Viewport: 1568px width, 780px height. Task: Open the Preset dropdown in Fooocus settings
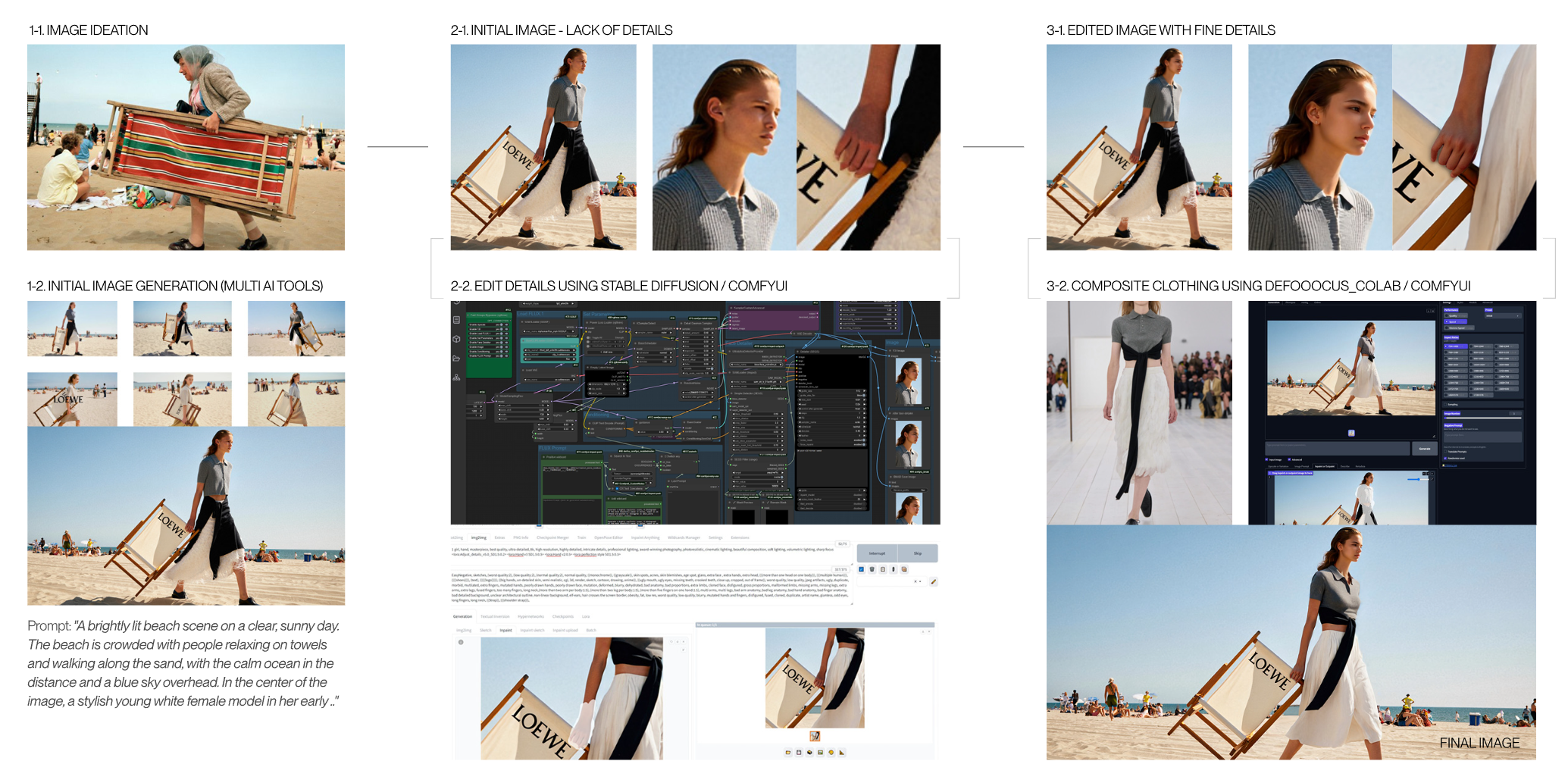coord(1503,316)
